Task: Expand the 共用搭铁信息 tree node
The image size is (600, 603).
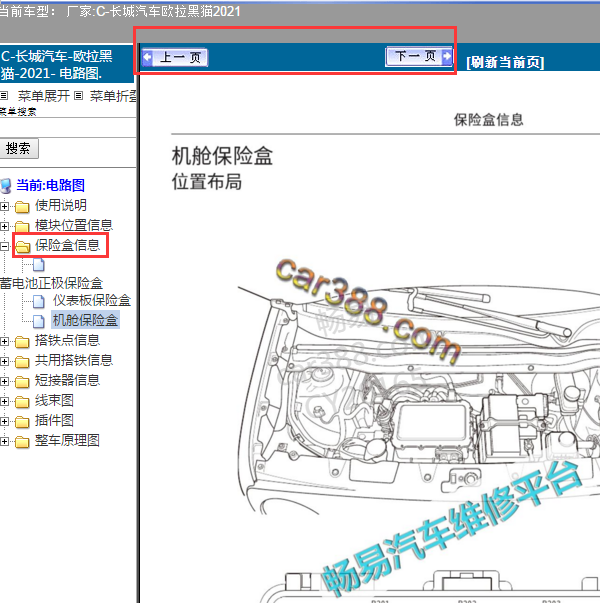Action: [4, 361]
